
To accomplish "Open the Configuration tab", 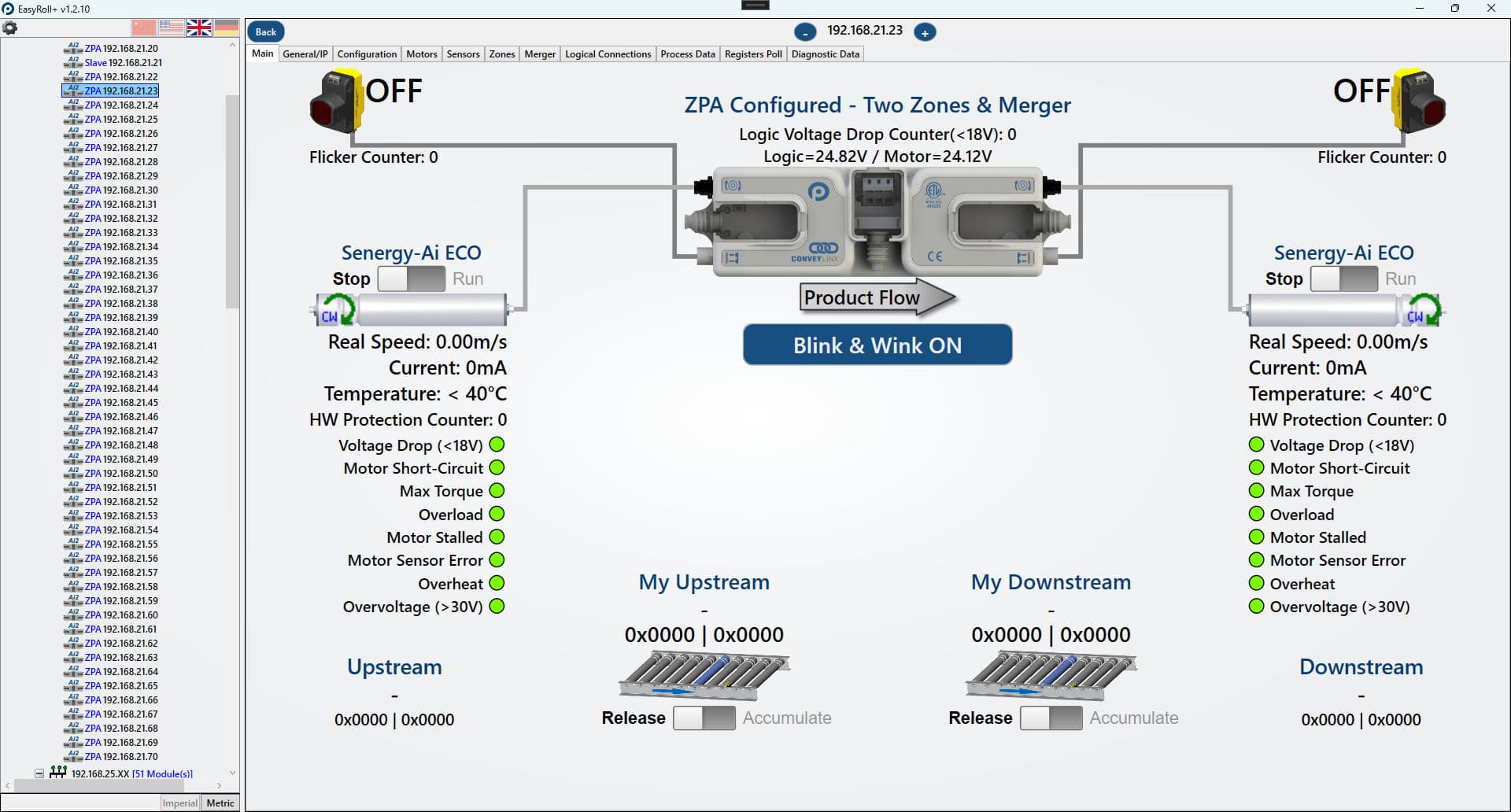I will [x=367, y=54].
